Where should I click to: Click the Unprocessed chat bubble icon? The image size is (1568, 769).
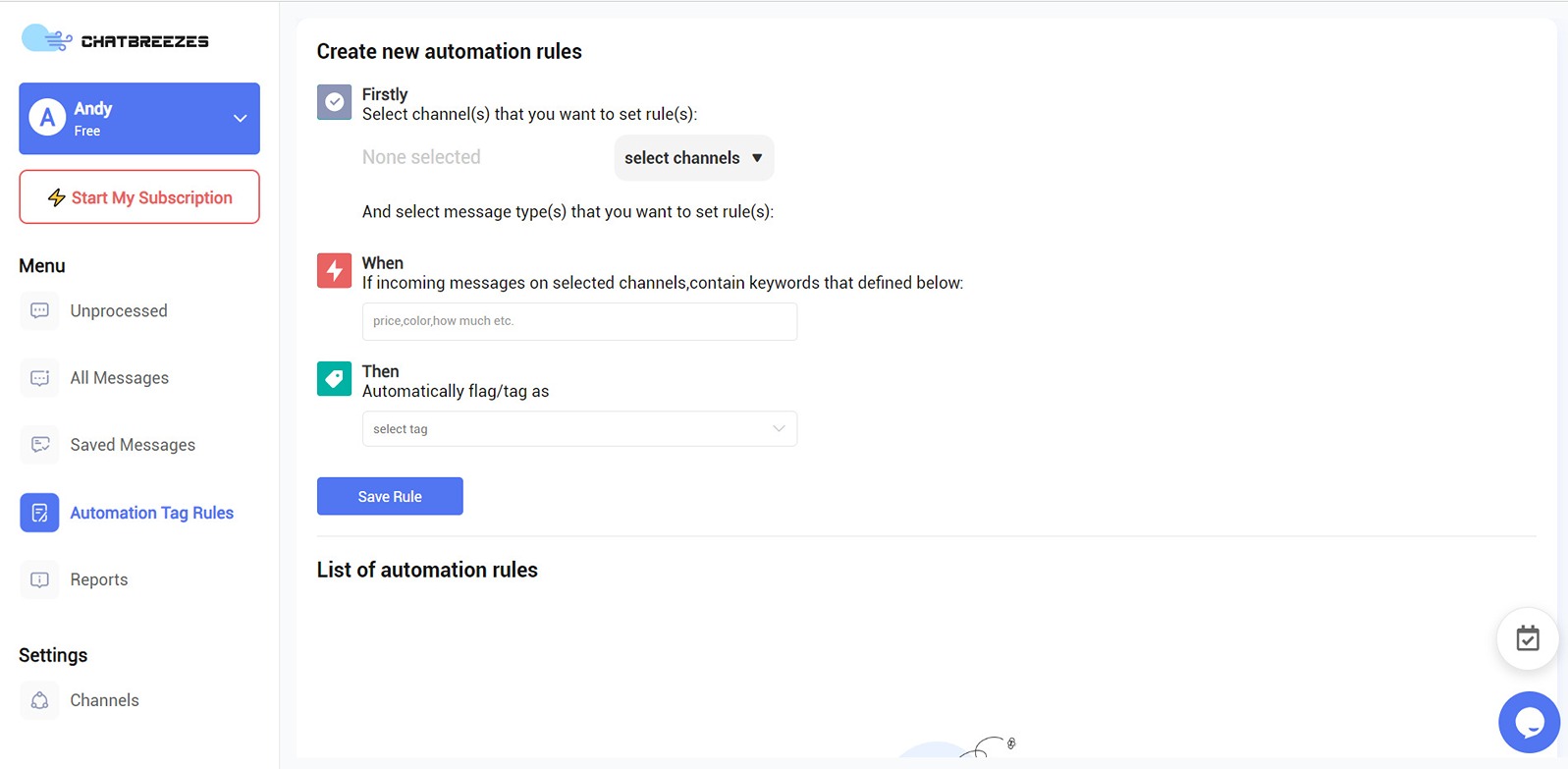tap(39, 310)
